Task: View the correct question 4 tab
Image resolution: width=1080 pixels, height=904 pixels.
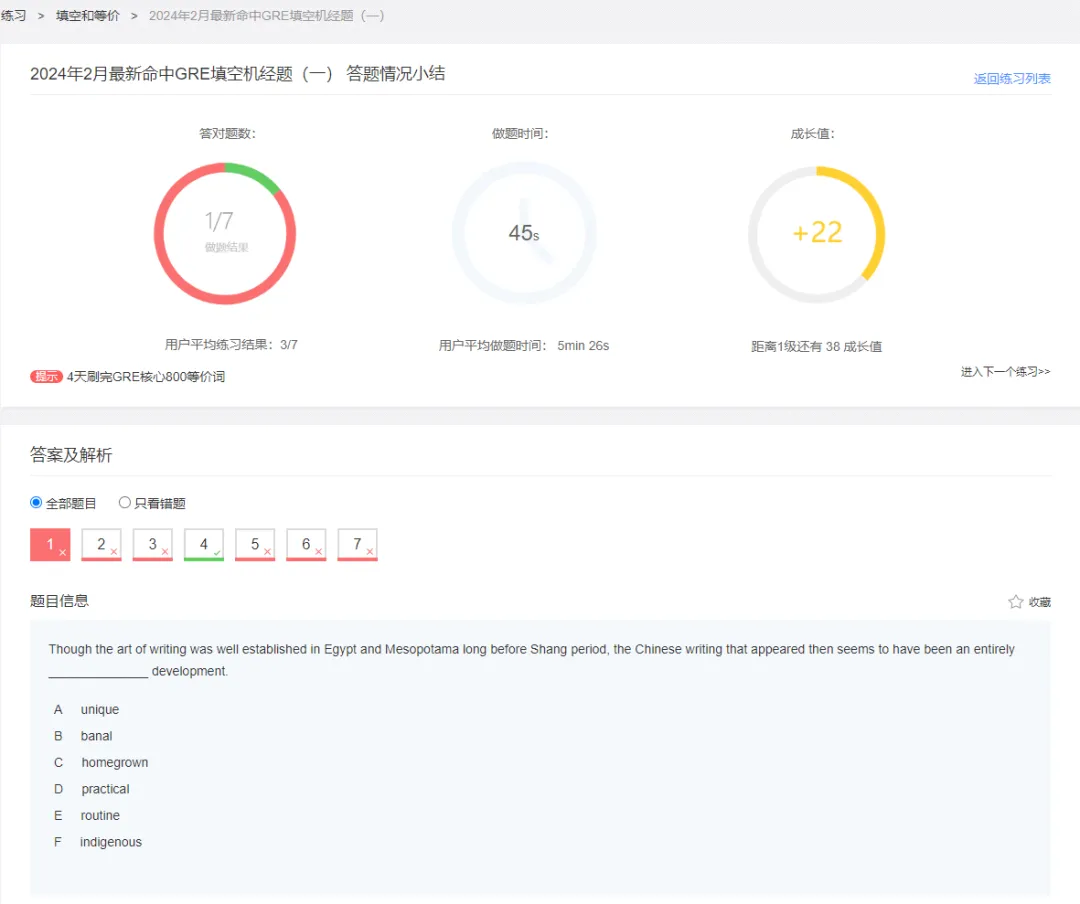Action: 204,545
